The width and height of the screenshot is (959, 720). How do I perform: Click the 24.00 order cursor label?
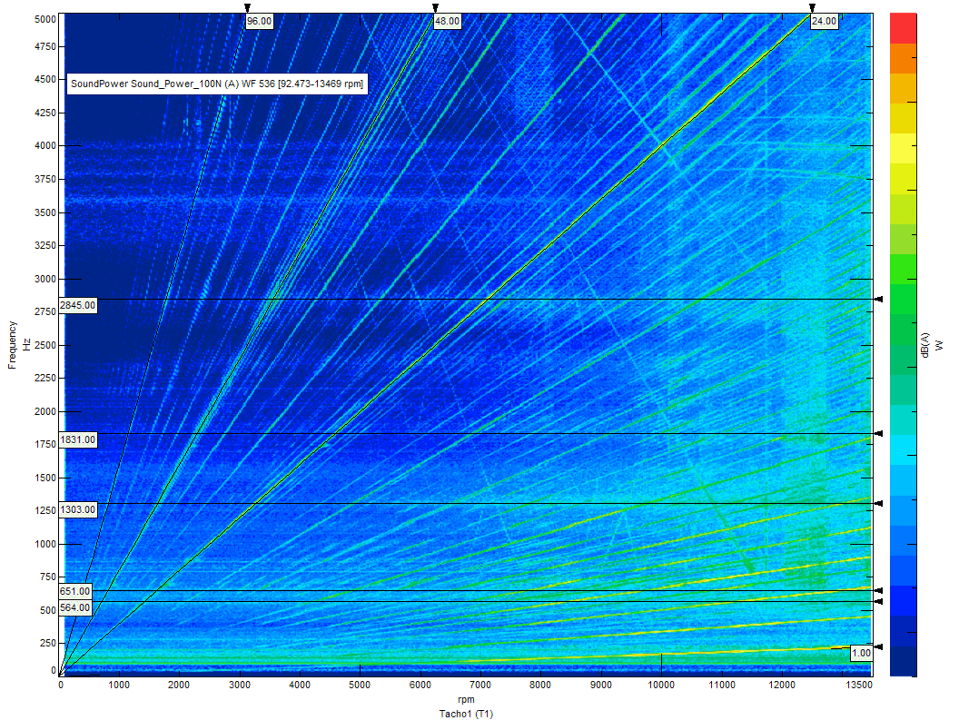click(824, 20)
